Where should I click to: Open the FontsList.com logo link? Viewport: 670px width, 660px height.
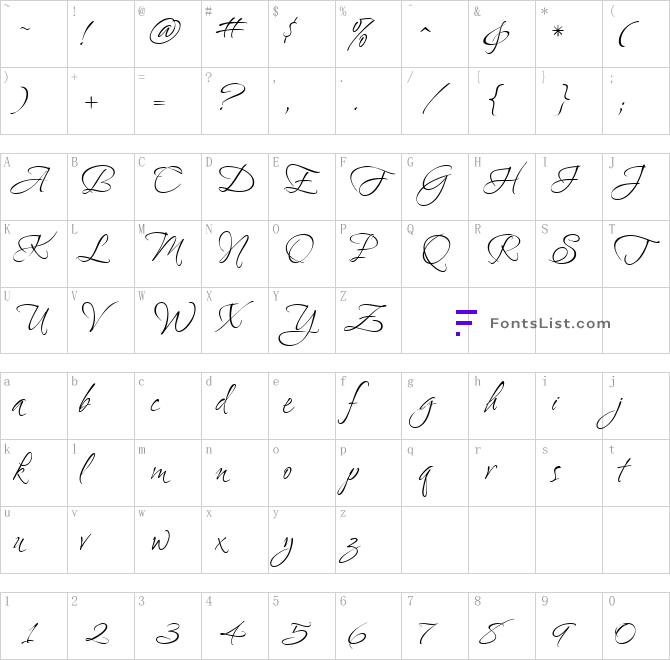pos(534,323)
